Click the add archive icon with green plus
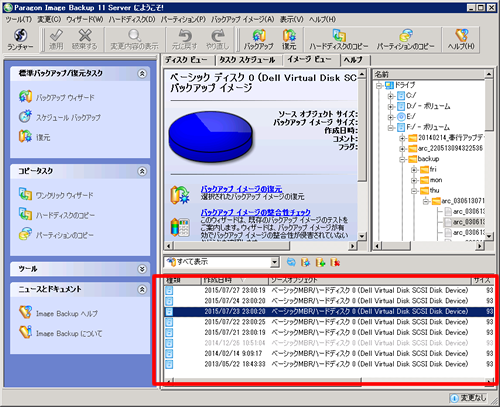This screenshot has width=500, height=407. [x=320, y=262]
